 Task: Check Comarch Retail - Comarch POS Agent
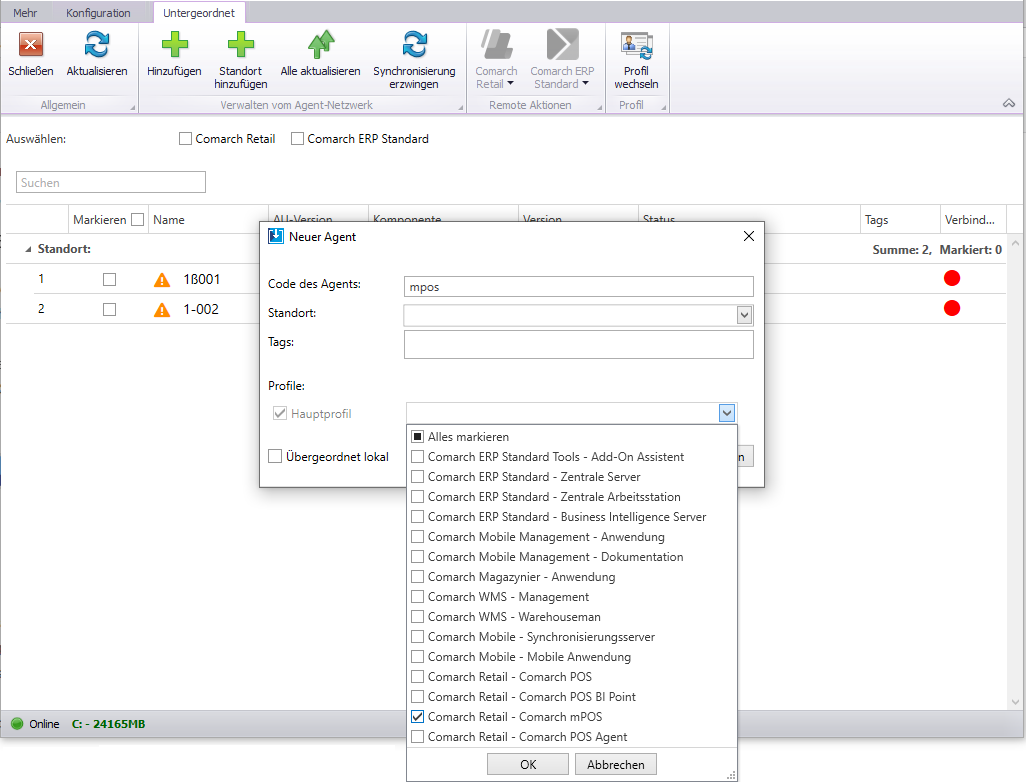tap(417, 737)
